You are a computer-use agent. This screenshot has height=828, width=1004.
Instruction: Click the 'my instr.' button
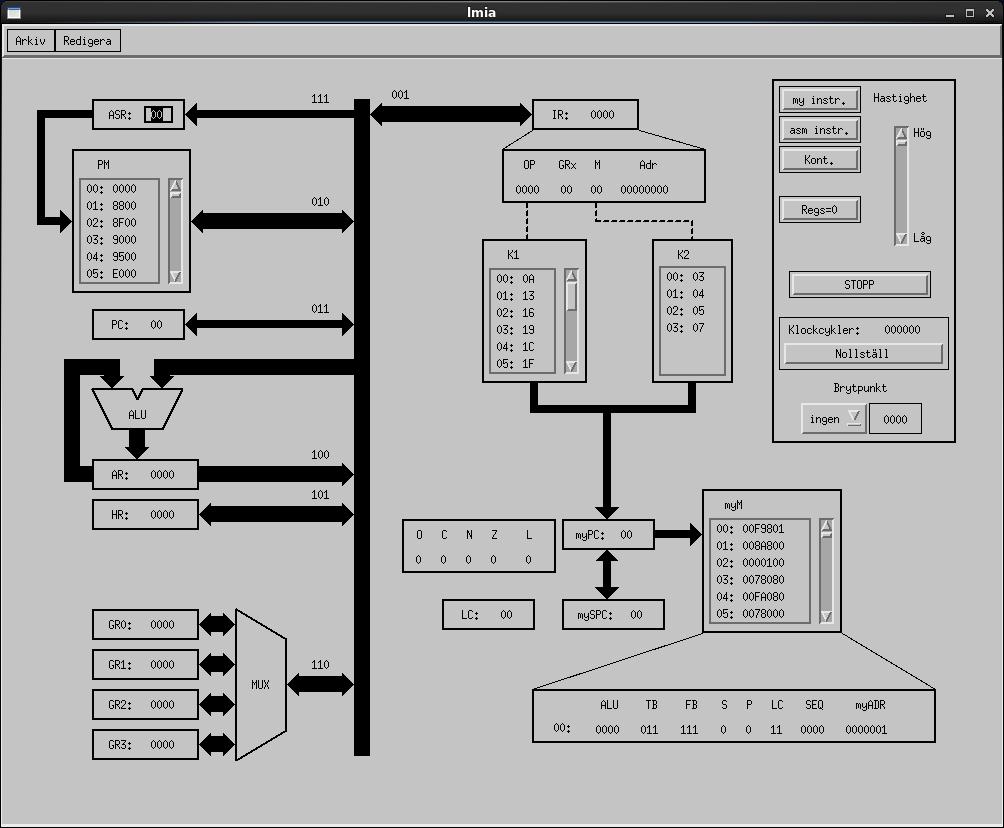coord(820,100)
